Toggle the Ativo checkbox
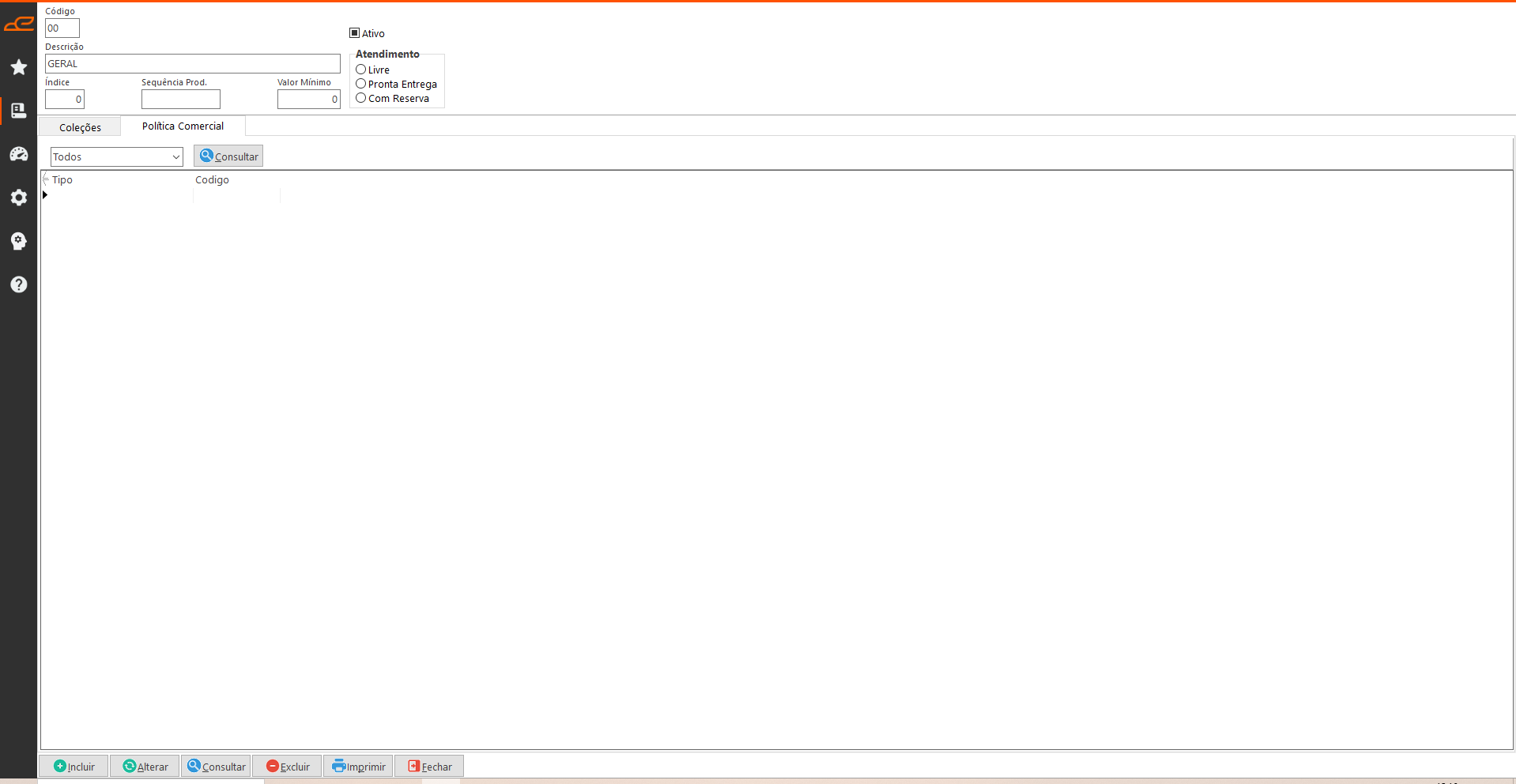This screenshot has width=1516, height=784. (355, 33)
